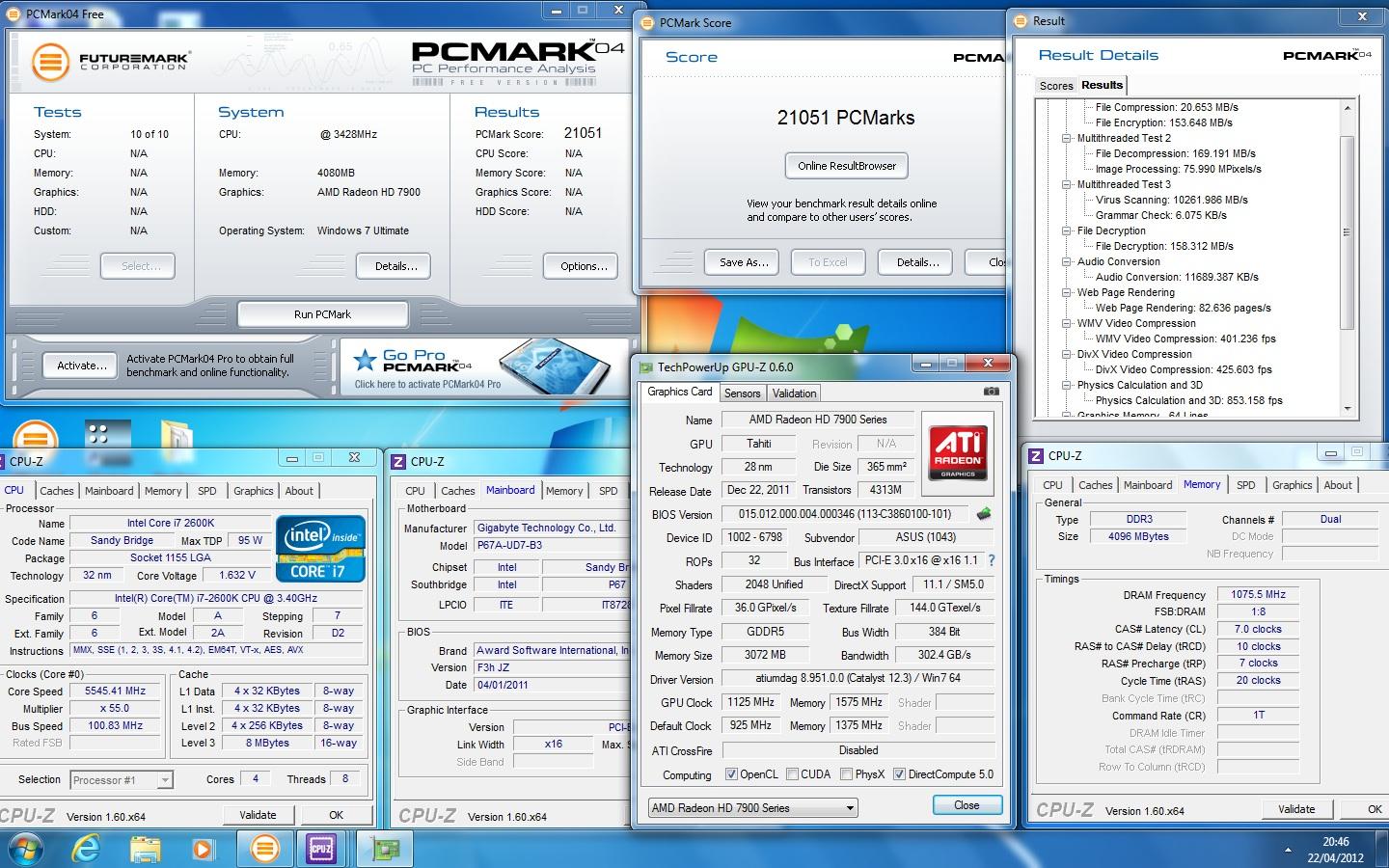Toggle the CUDA checkbox in GPU-Z
The image size is (1389, 868).
[x=792, y=774]
